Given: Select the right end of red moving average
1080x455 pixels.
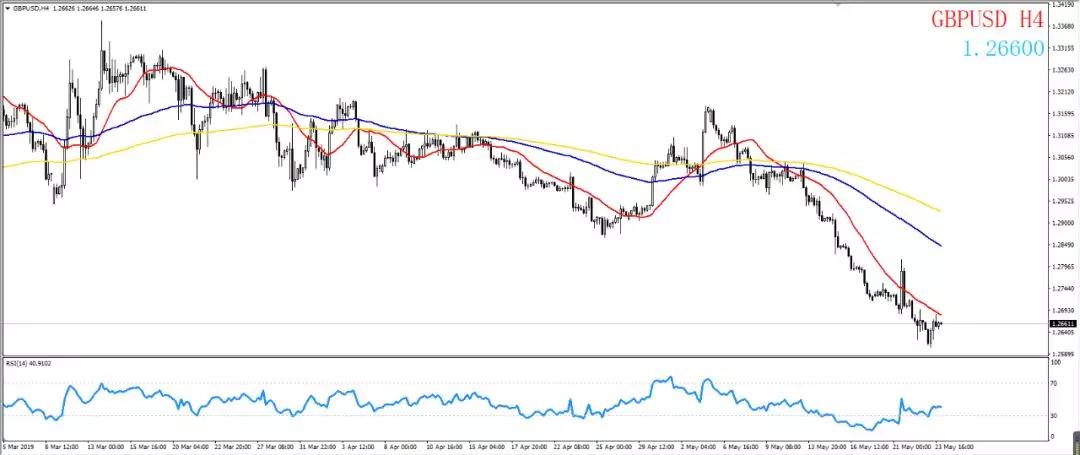Looking at the screenshot, I should tap(940, 315).
